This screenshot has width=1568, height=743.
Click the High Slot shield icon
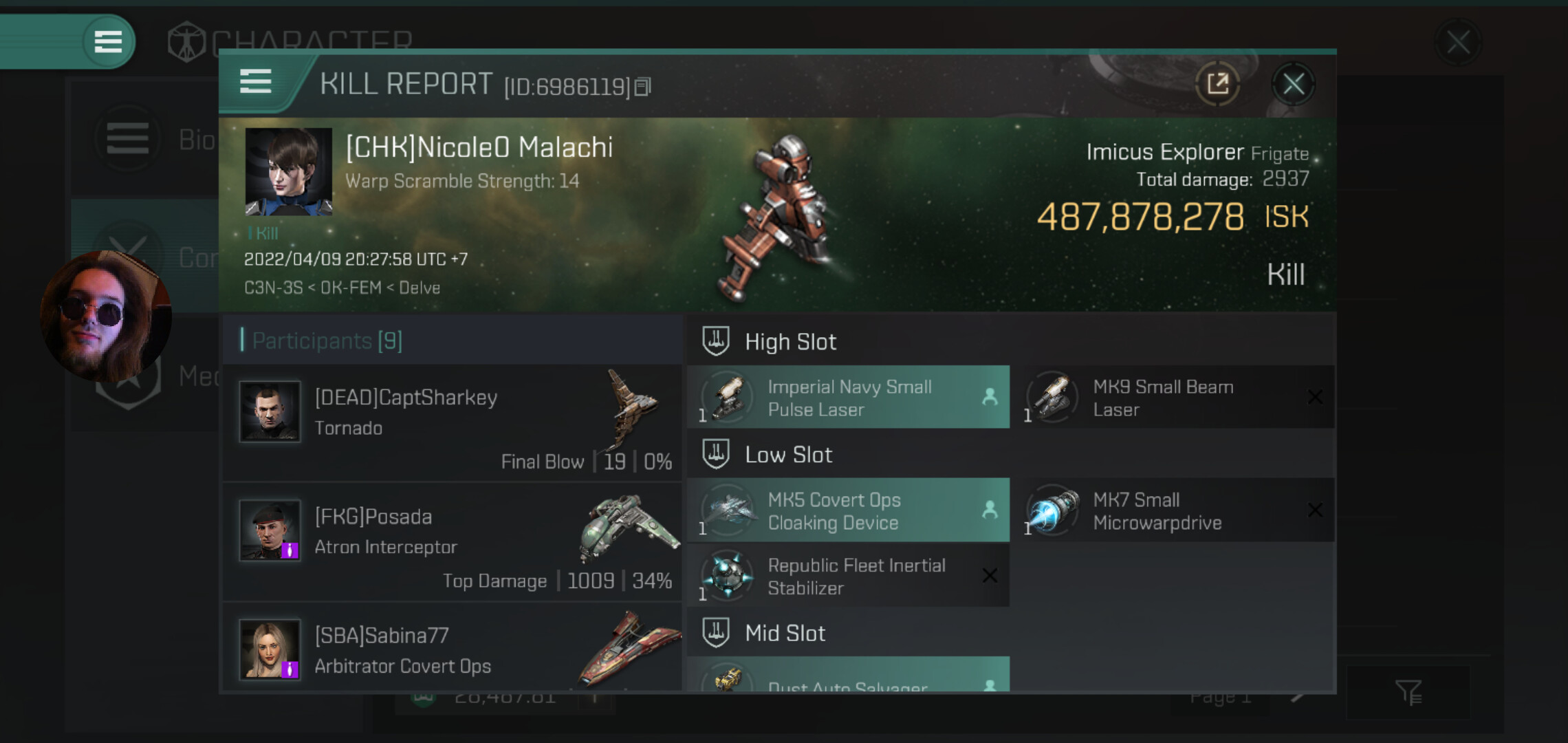click(715, 341)
